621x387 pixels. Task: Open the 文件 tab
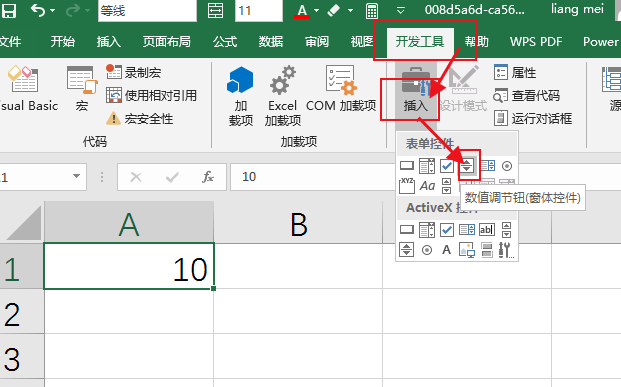[x=10, y=41]
